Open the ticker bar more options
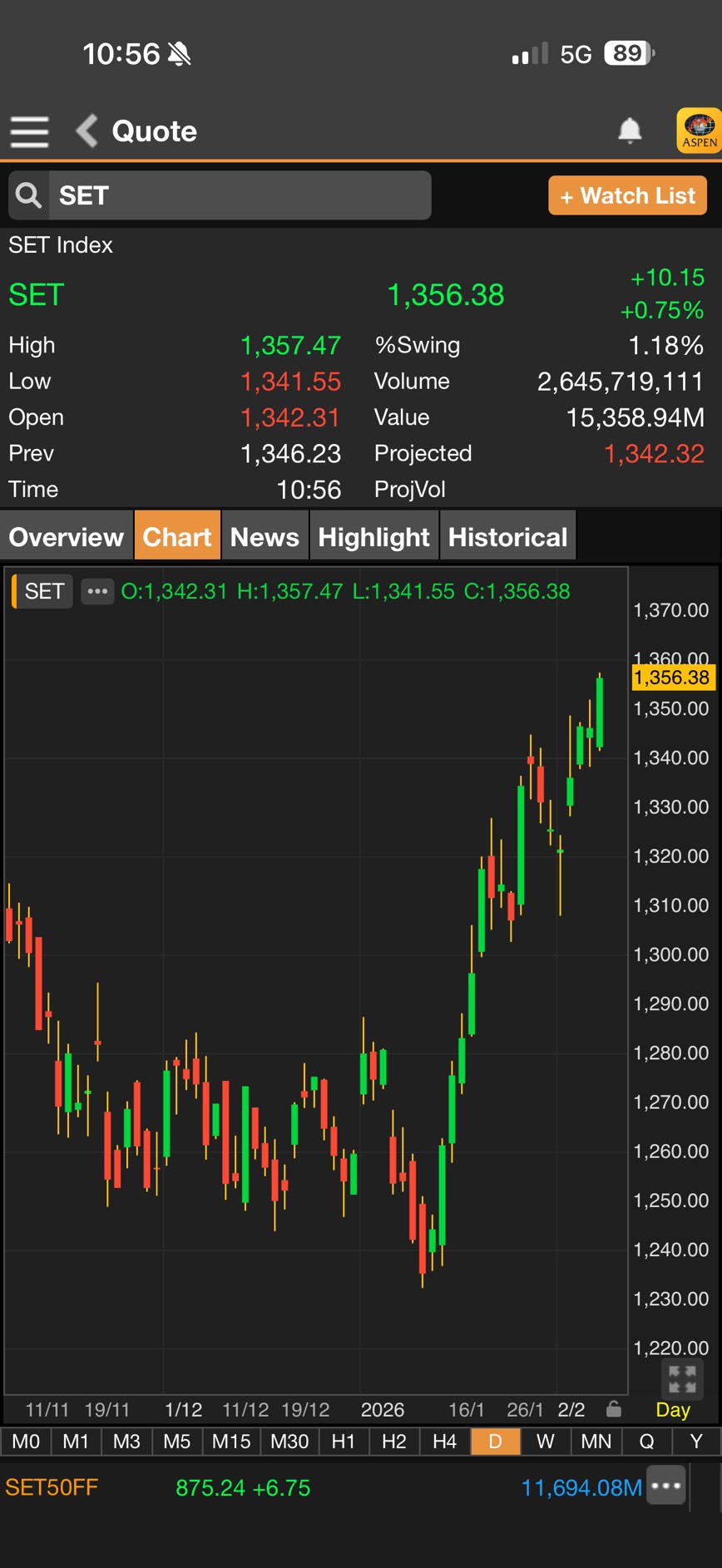 coord(667,1487)
